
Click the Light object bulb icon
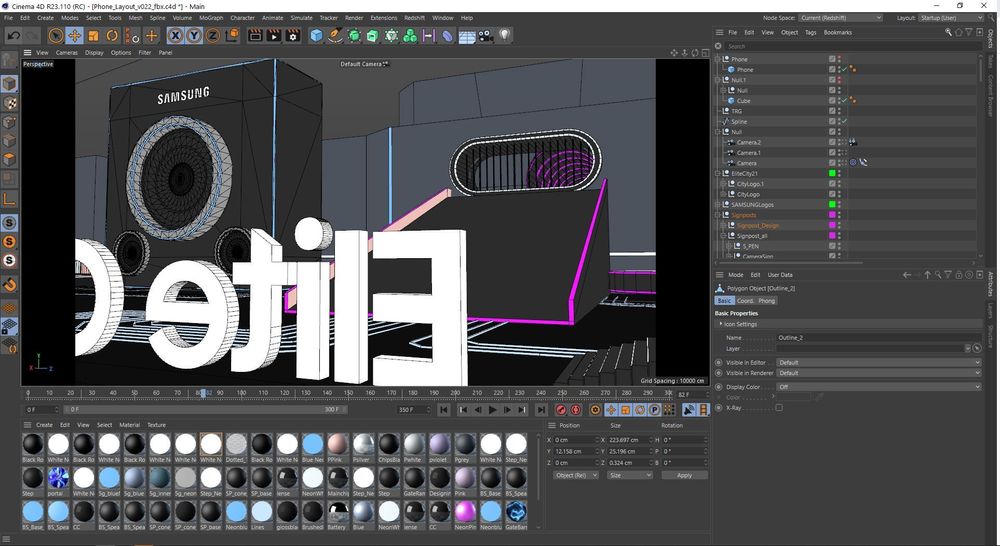[505, 35]
